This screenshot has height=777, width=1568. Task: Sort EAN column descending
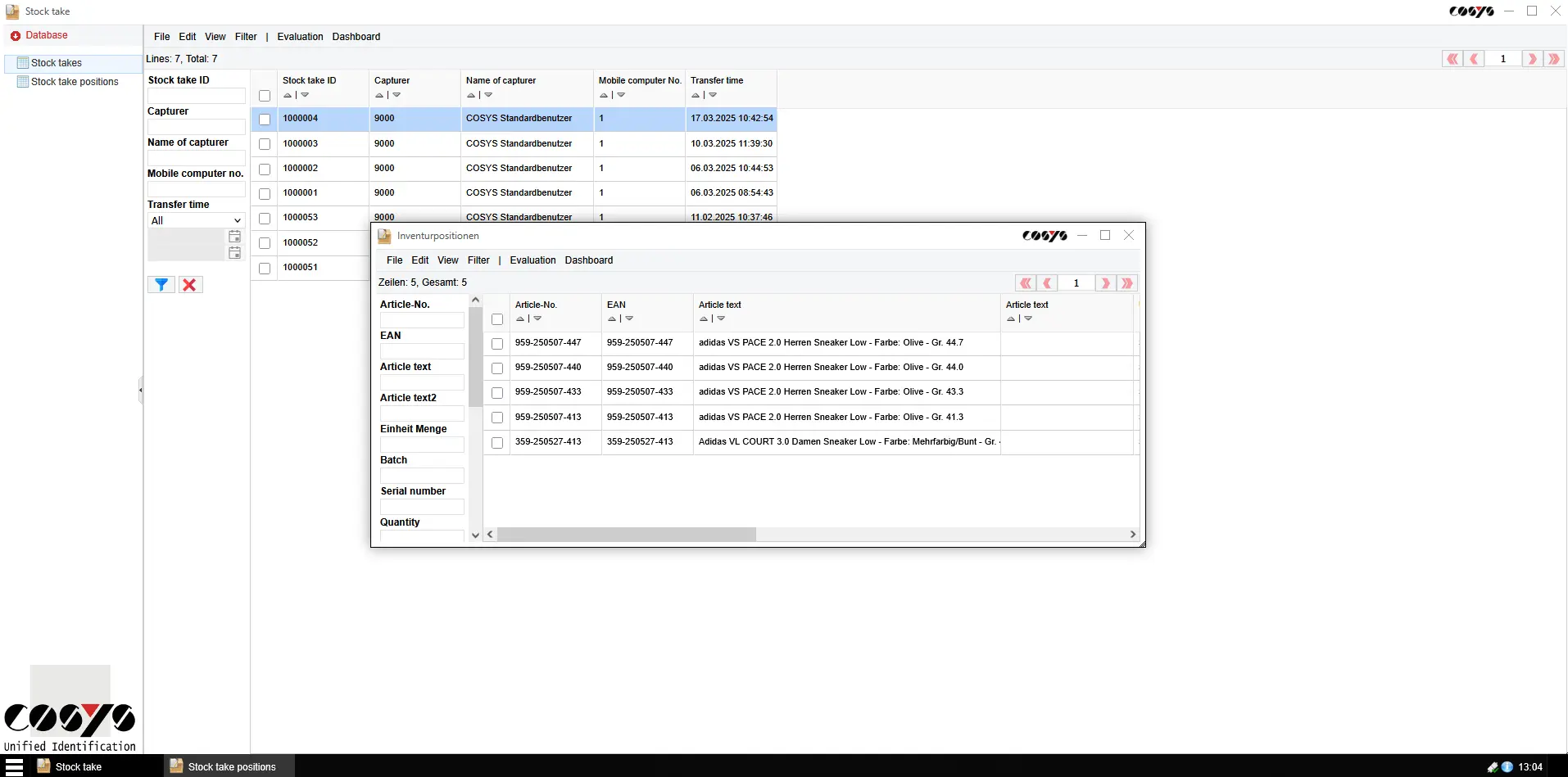click(629, 319)
